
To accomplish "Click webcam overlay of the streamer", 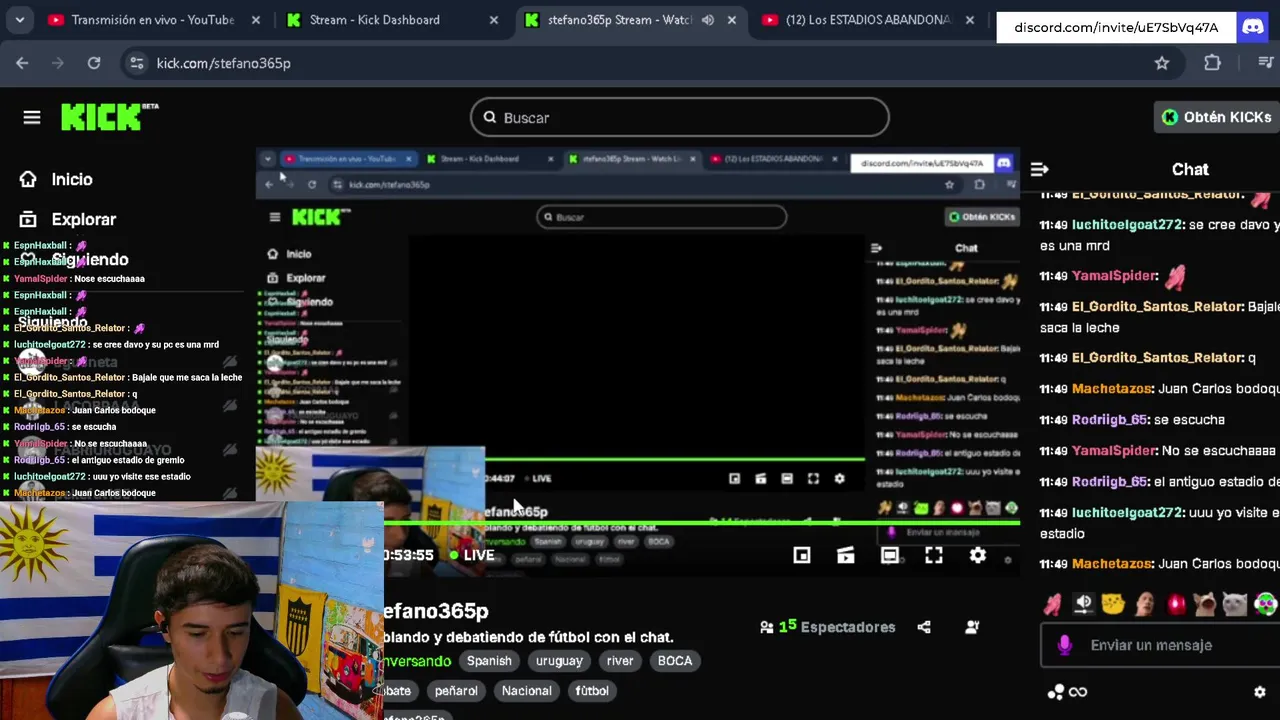I will (192, 611).
